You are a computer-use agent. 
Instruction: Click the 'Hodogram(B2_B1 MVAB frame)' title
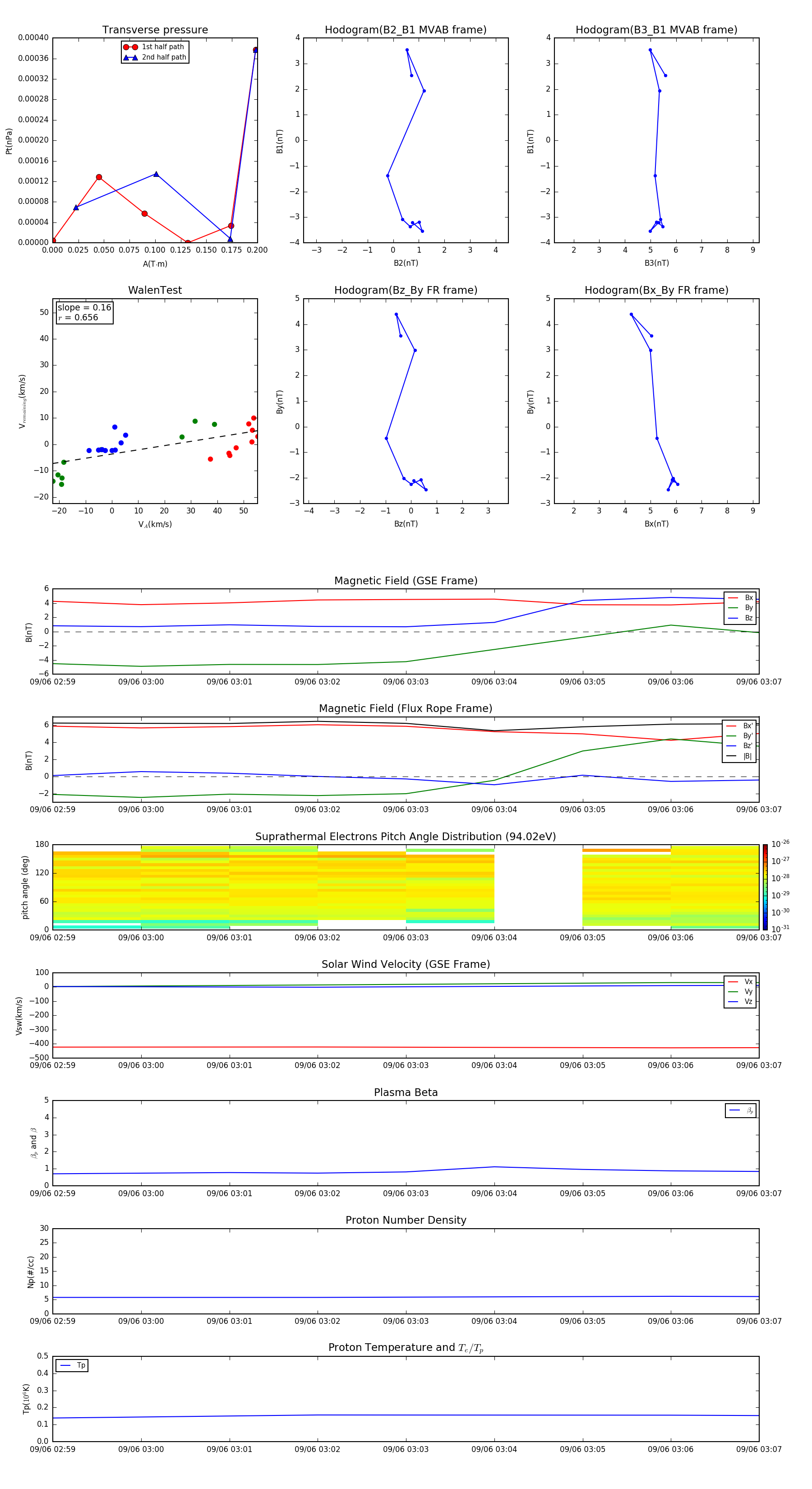[406, 30]
